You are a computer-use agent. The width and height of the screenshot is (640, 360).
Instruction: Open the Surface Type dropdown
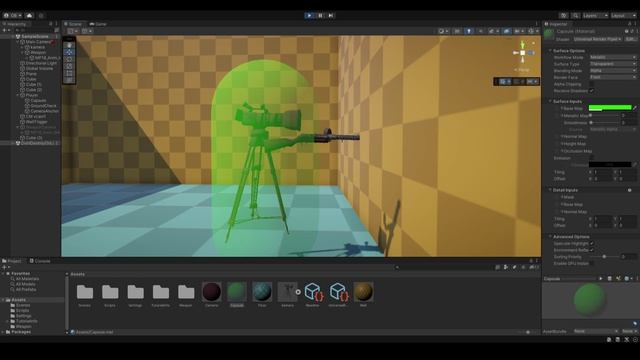[613, 64]
